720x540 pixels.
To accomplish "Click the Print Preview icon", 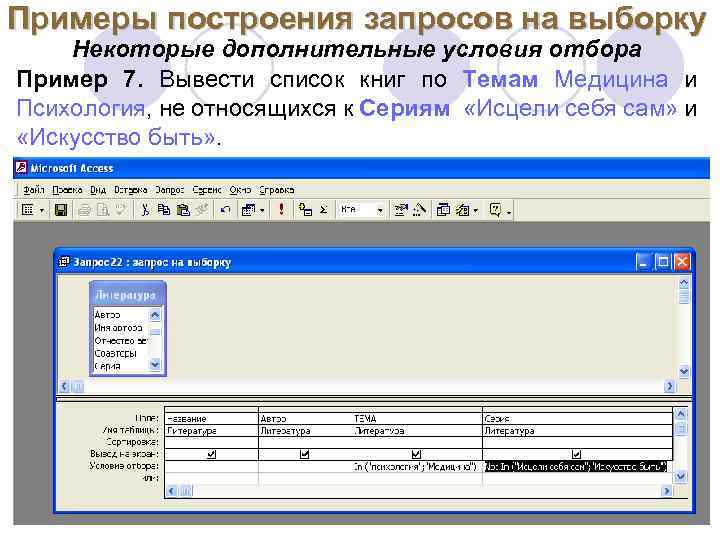I will click(x=103, y=210).
